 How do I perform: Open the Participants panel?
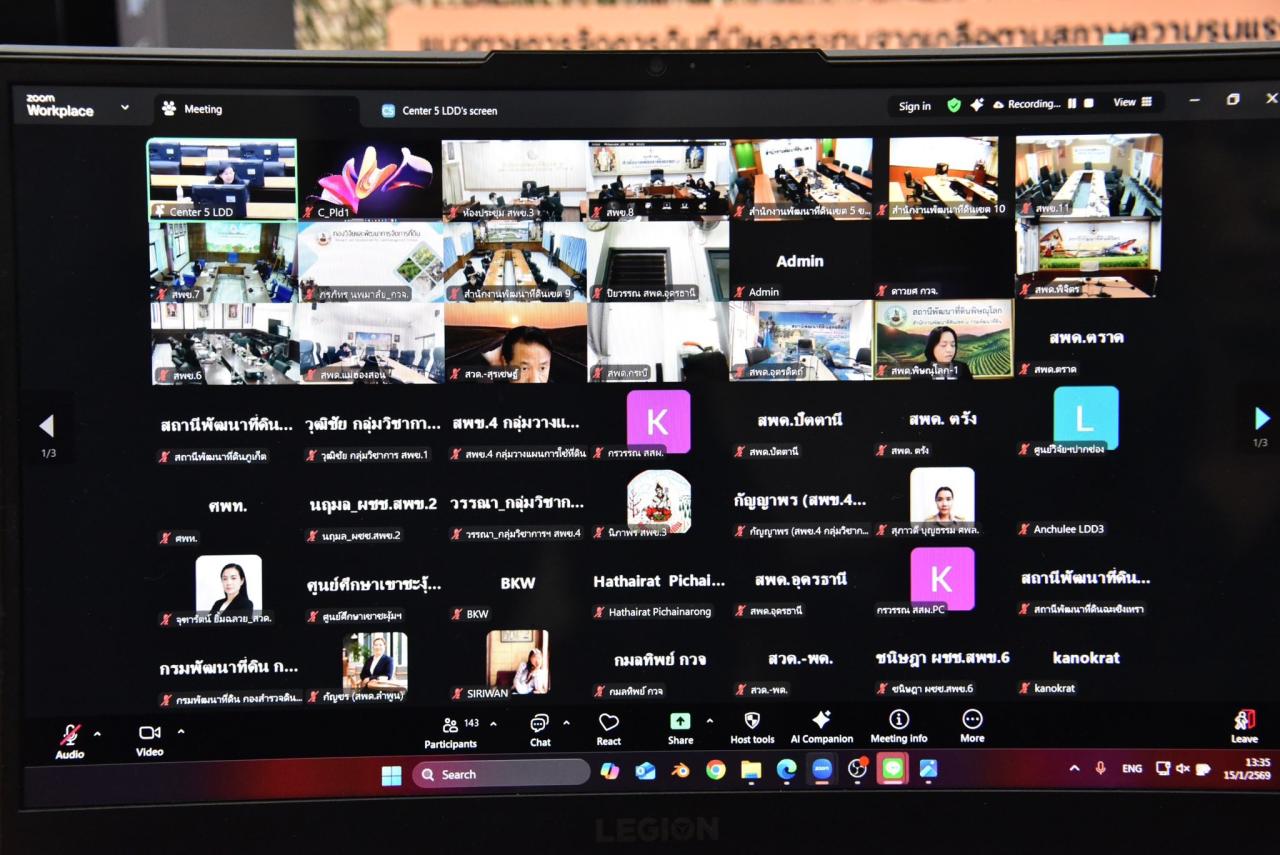[x=451, y=730]
